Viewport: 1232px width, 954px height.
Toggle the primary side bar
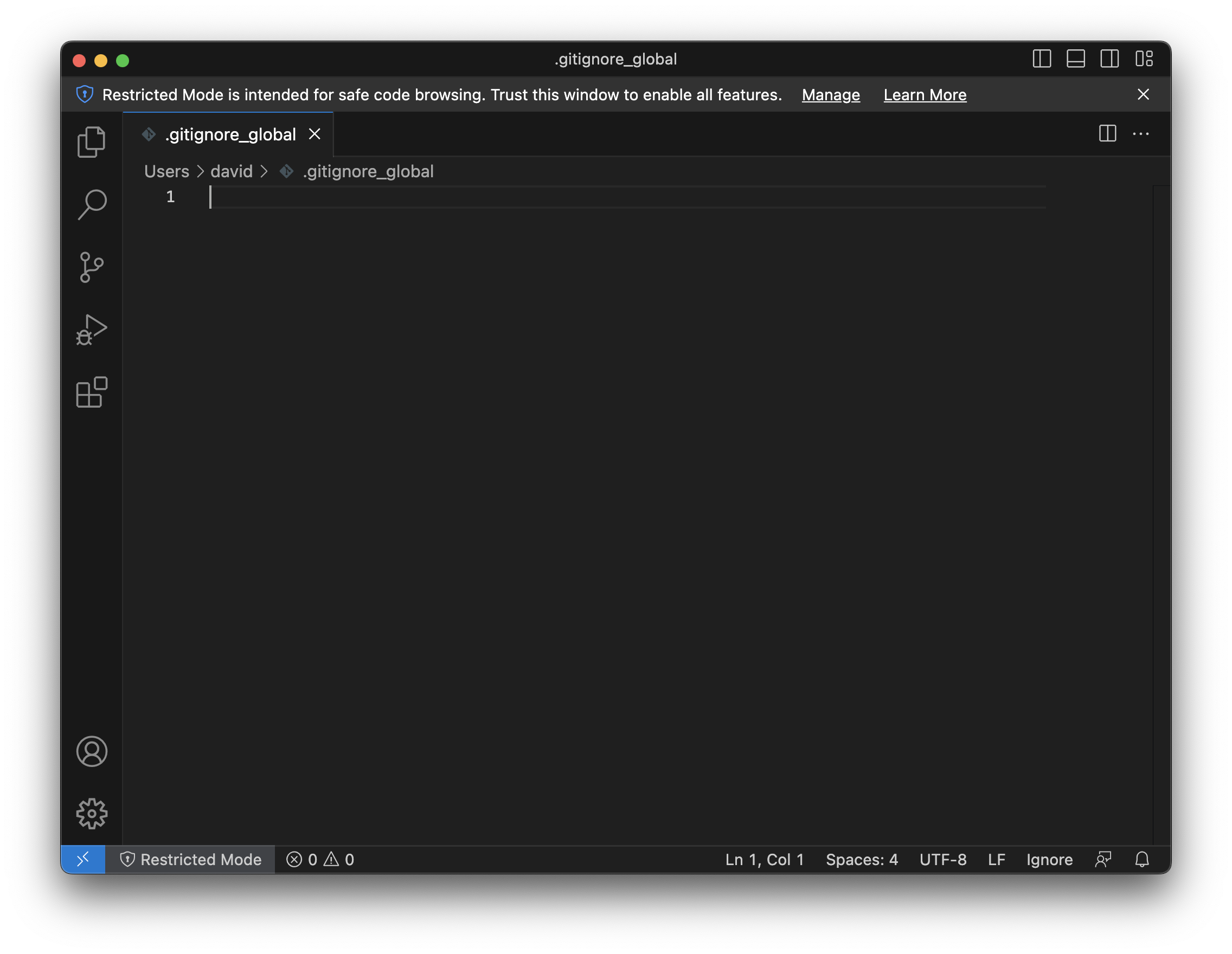[x=1042, y=59]
